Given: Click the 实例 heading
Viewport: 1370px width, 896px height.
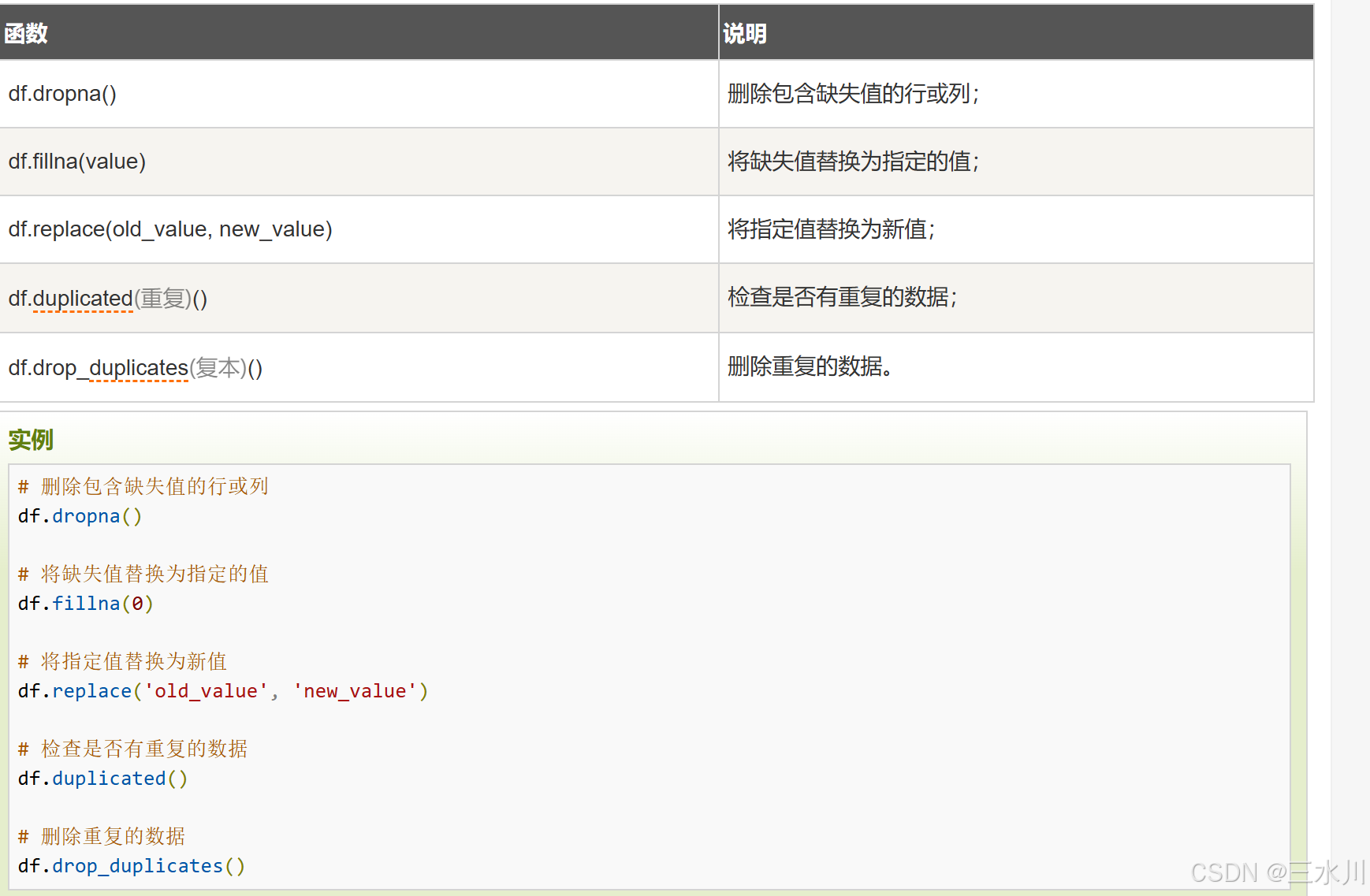Looking at the screenshot, I should 31,440.
